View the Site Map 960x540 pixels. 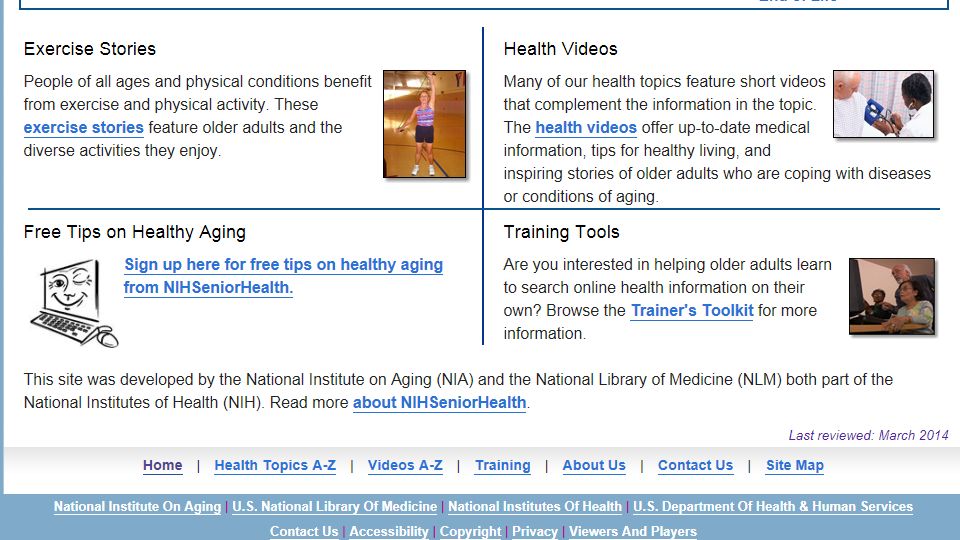pyautogui.click(x=795, y=465)
